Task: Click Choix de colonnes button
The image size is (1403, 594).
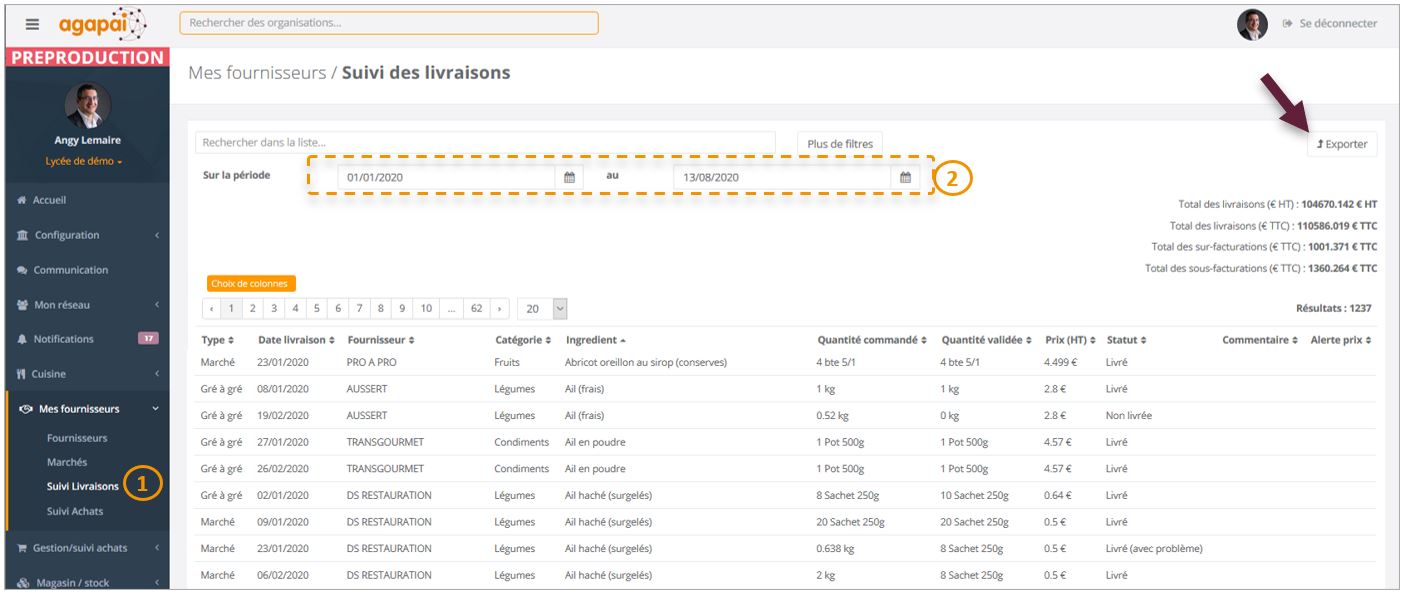Action: (252, 284)
